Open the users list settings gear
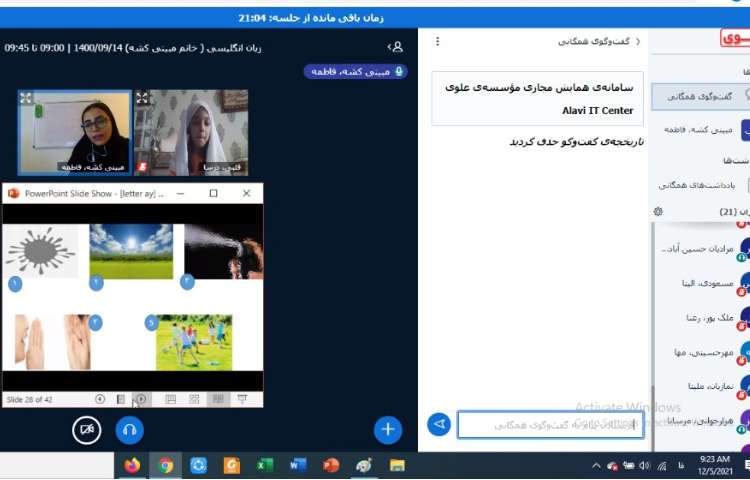The width and height of the screenshot is (750, 480). pos(658,211)
